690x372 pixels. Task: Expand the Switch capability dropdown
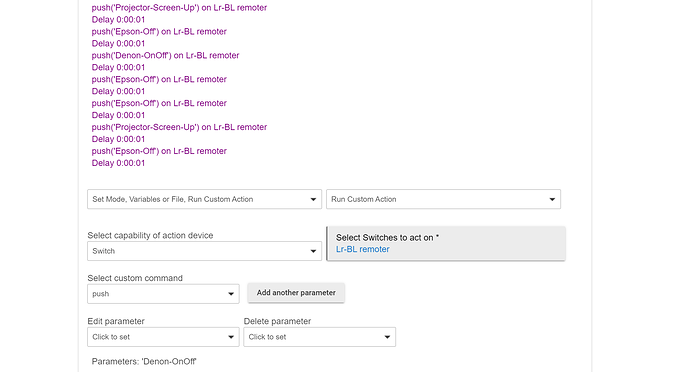click(x=204, y=251)
